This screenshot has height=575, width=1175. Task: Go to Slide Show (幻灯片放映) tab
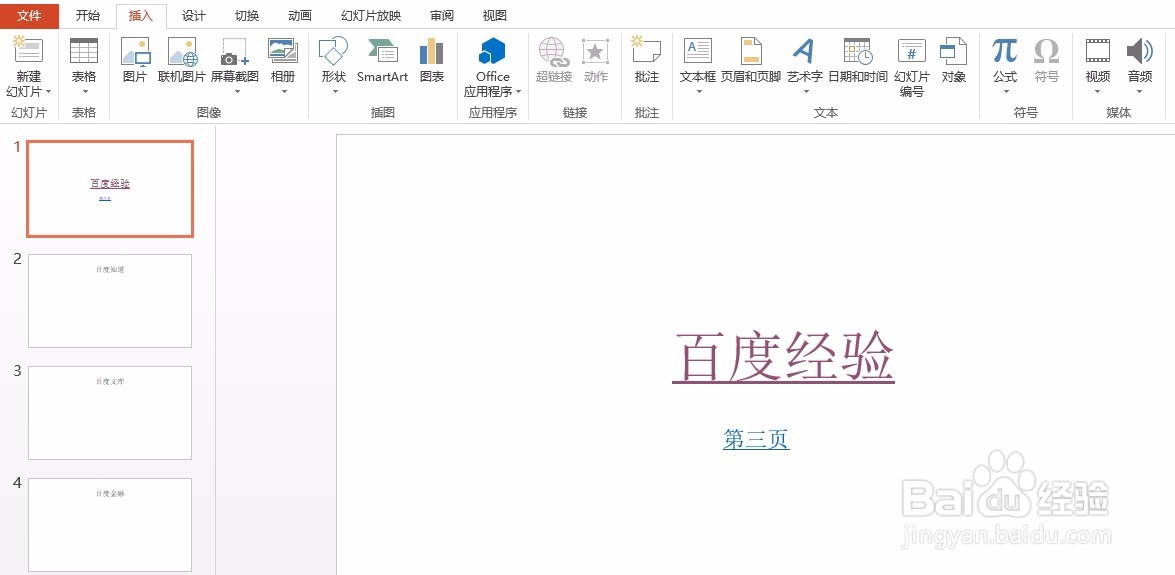[x=371, y=16]
